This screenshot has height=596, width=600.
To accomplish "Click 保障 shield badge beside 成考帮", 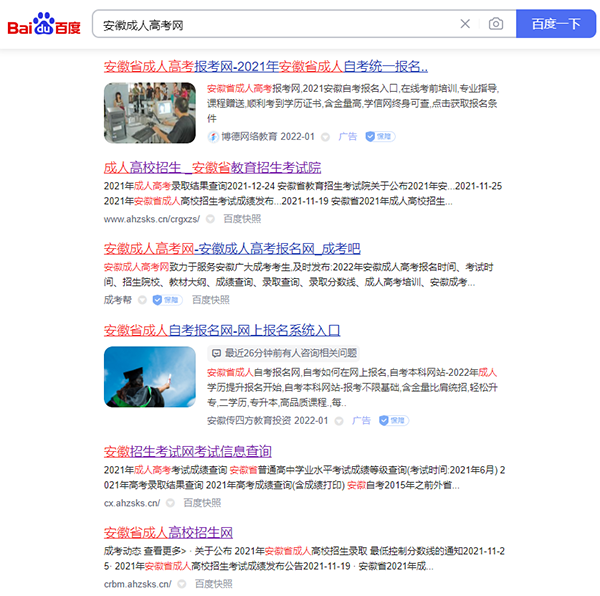I will 167,300.
